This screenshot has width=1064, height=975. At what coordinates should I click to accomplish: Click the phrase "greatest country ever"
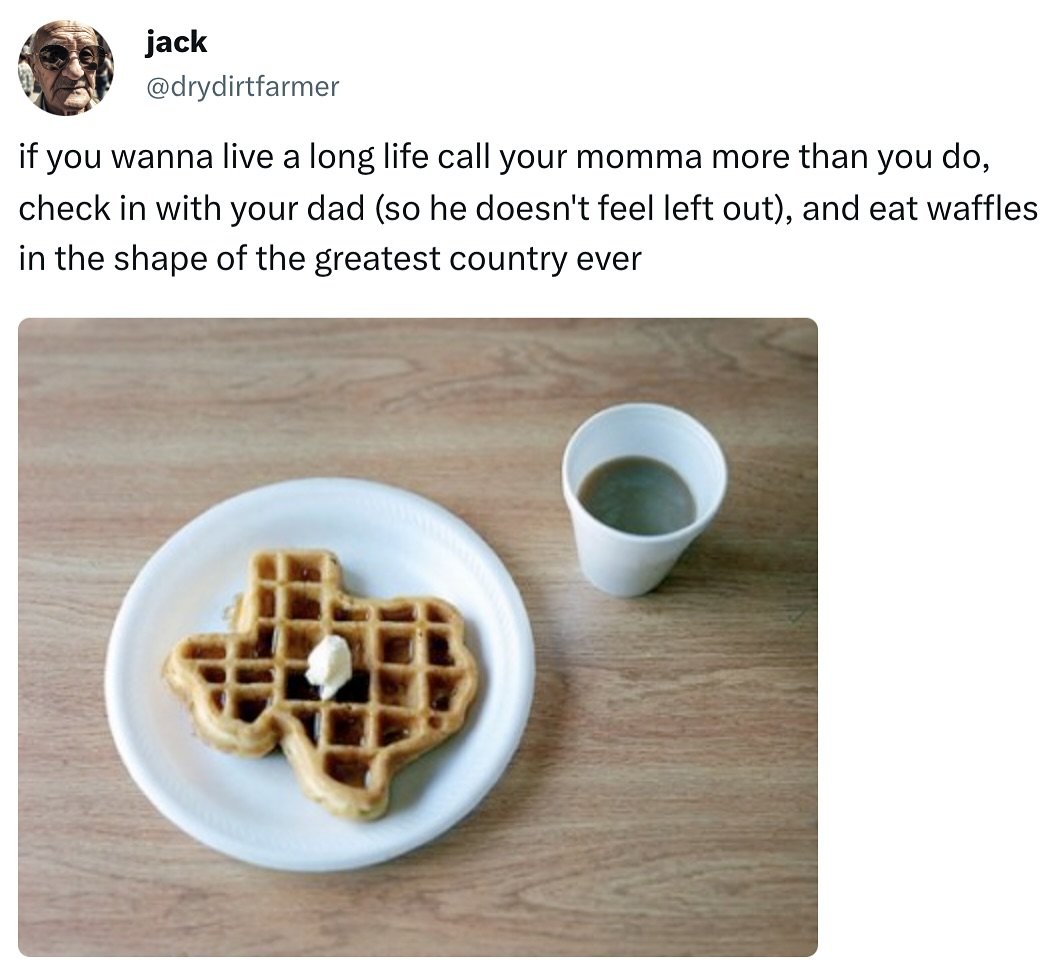coord(478,259)
